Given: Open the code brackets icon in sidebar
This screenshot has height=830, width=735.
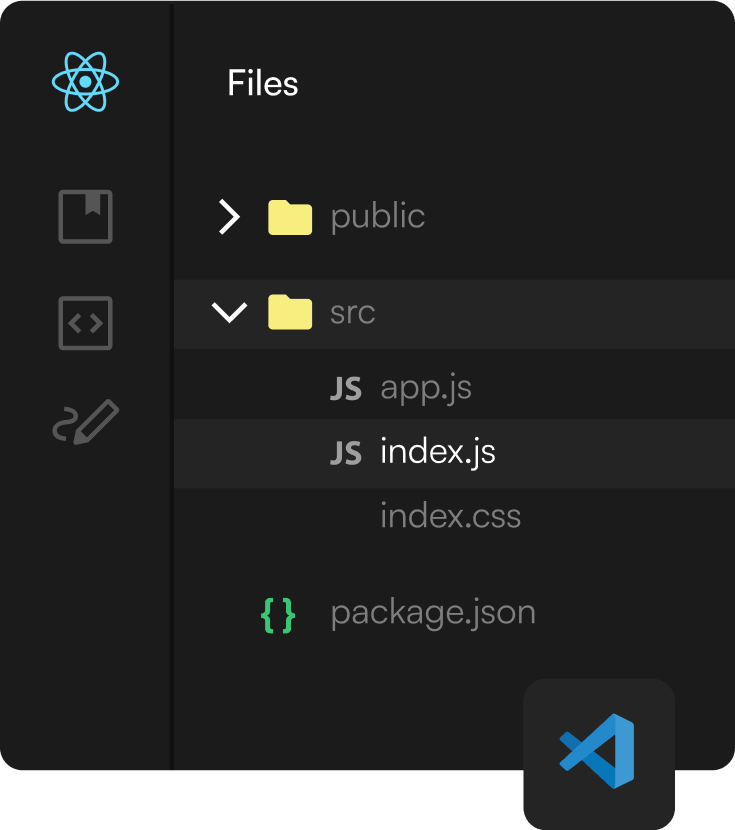Looking at the screenshot, I should pos(86,323).
